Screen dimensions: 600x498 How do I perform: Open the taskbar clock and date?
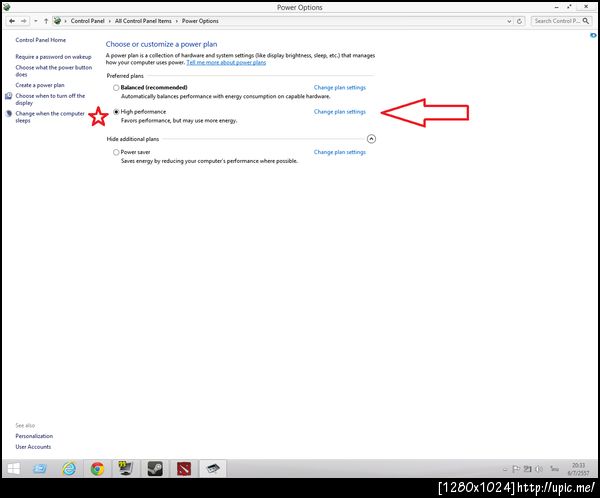tap(578, 469)
